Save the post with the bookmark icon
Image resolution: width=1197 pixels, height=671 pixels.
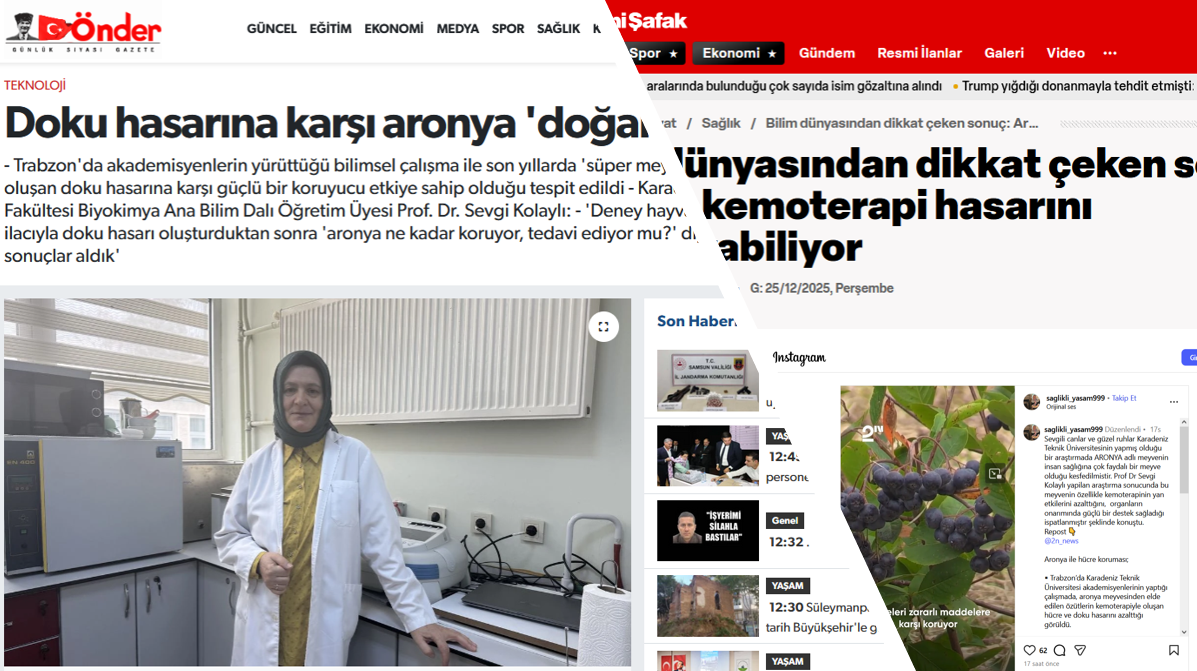pos(1174,651)
